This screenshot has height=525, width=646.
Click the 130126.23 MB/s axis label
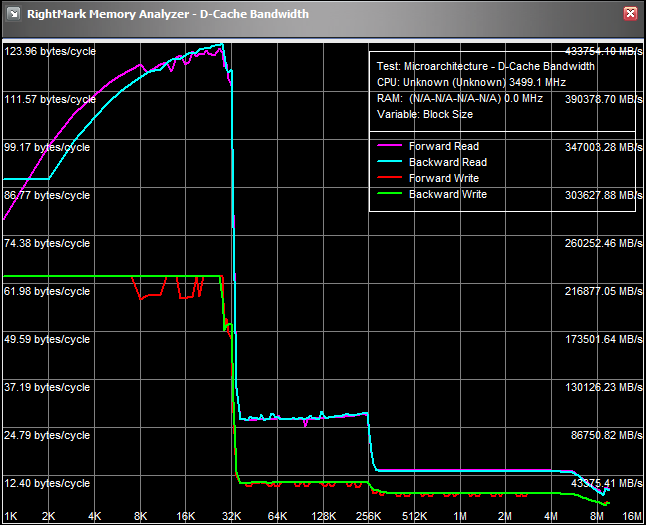pyautogui.click(x=604, y=387)
